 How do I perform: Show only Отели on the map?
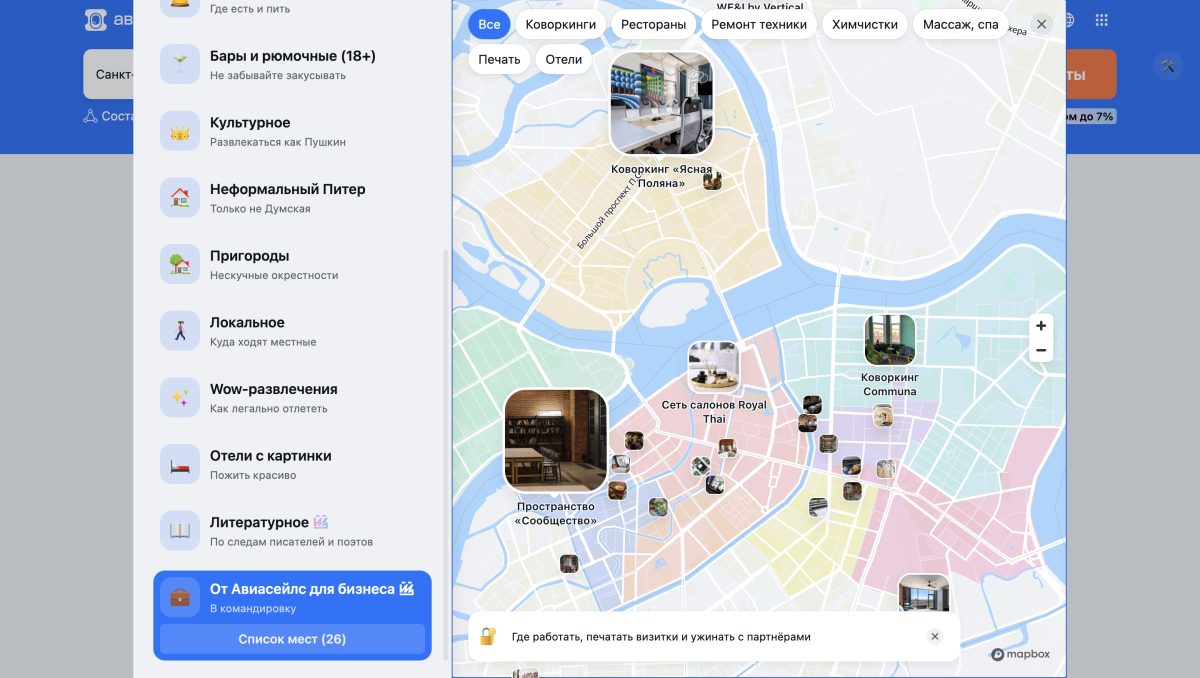click(564, 59)
